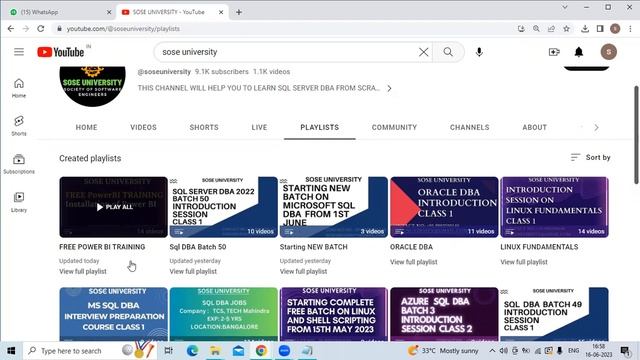640x360 pixels.
Task: Play all on FREE POWER BI TRAINING thumbnail
Action: tap(113, 207)
